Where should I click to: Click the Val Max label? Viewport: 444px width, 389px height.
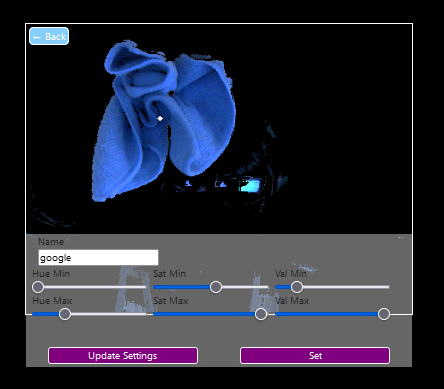pos(292,301)
